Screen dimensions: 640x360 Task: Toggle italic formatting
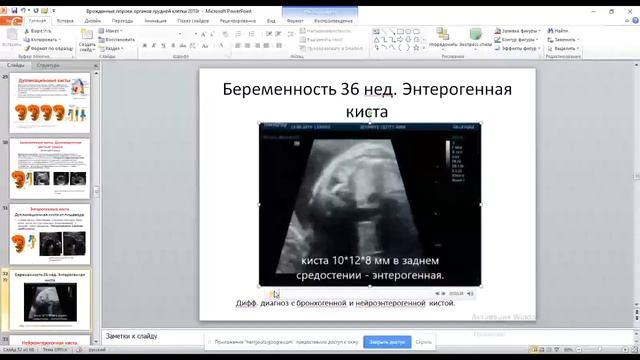coord(154,46)
